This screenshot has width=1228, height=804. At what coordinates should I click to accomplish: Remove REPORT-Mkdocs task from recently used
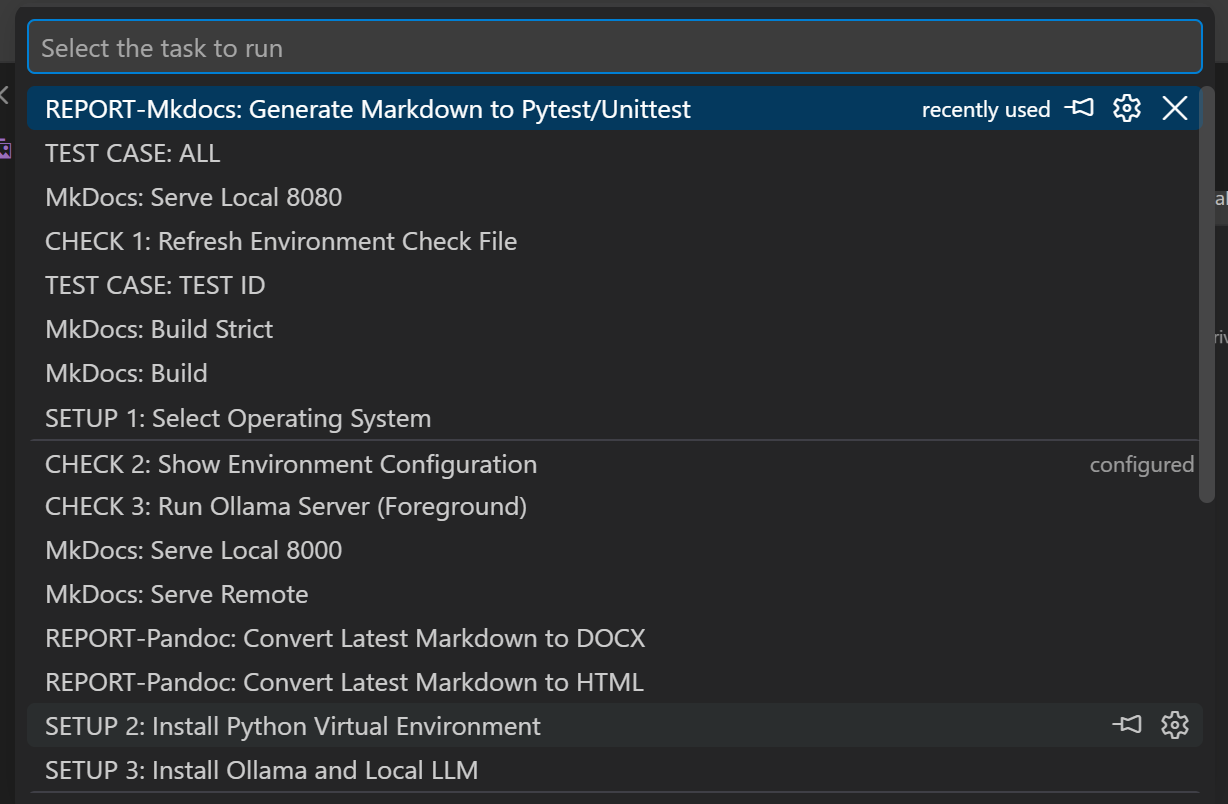coord(1175,108)
